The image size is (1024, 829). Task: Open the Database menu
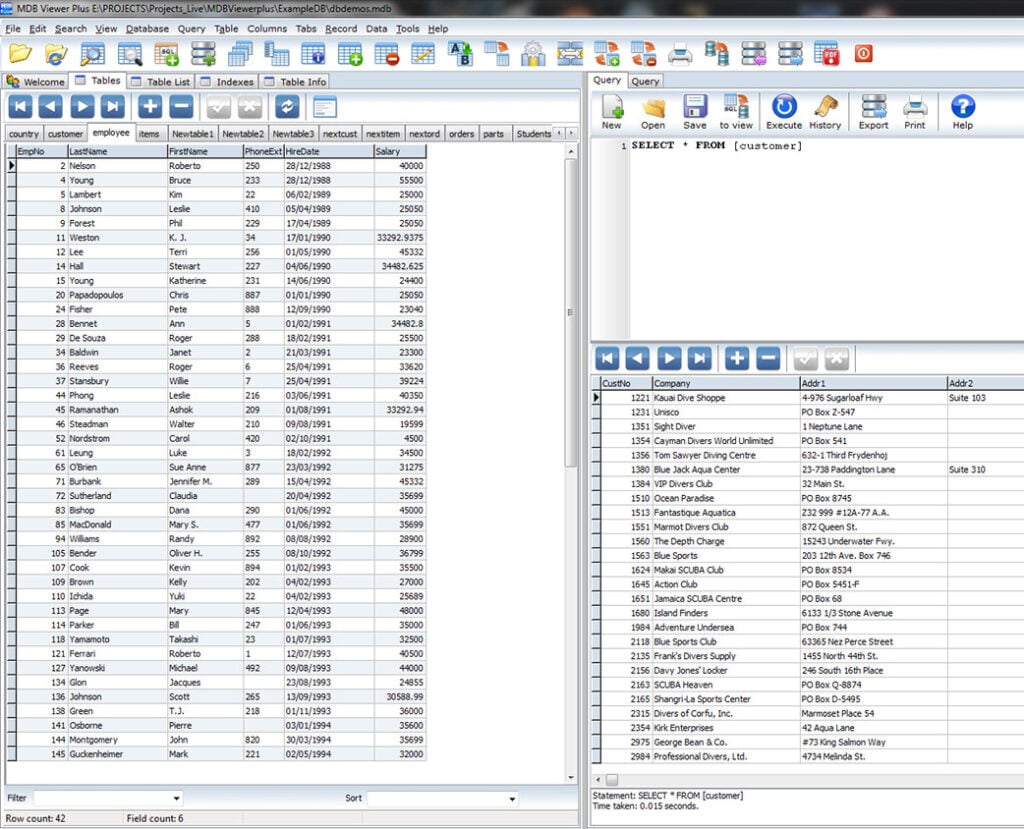147,29
